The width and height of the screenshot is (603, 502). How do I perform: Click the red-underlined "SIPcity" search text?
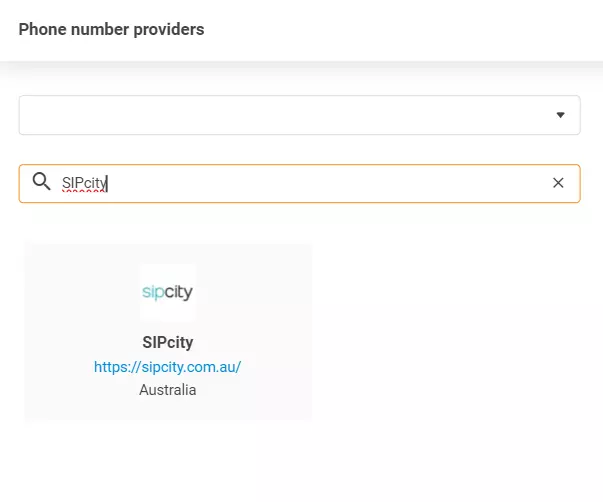click(83, 183)
